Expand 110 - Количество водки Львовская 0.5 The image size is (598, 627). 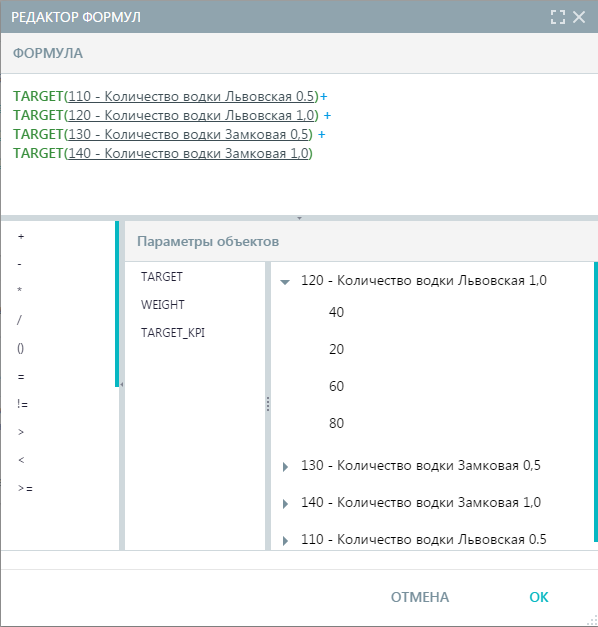coord(285,541)
